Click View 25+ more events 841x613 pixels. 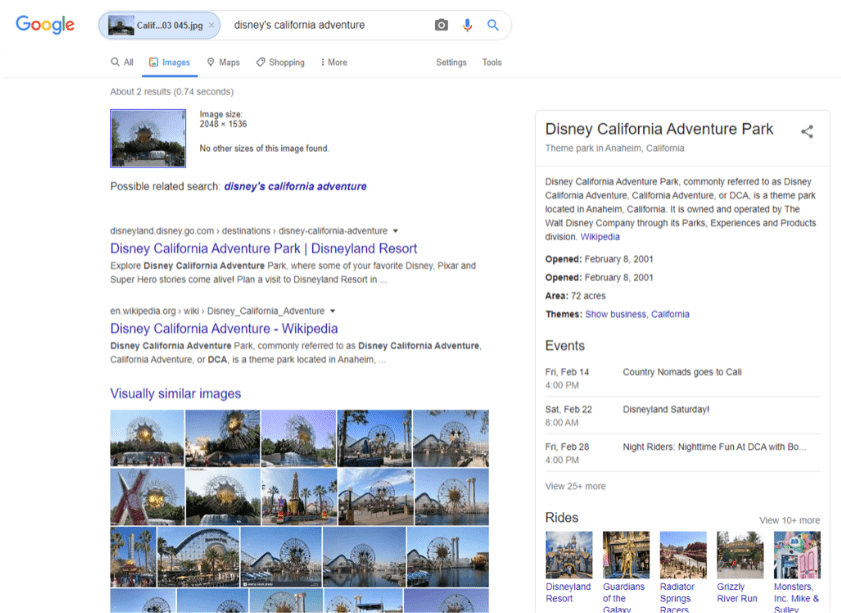pos(575,486)
